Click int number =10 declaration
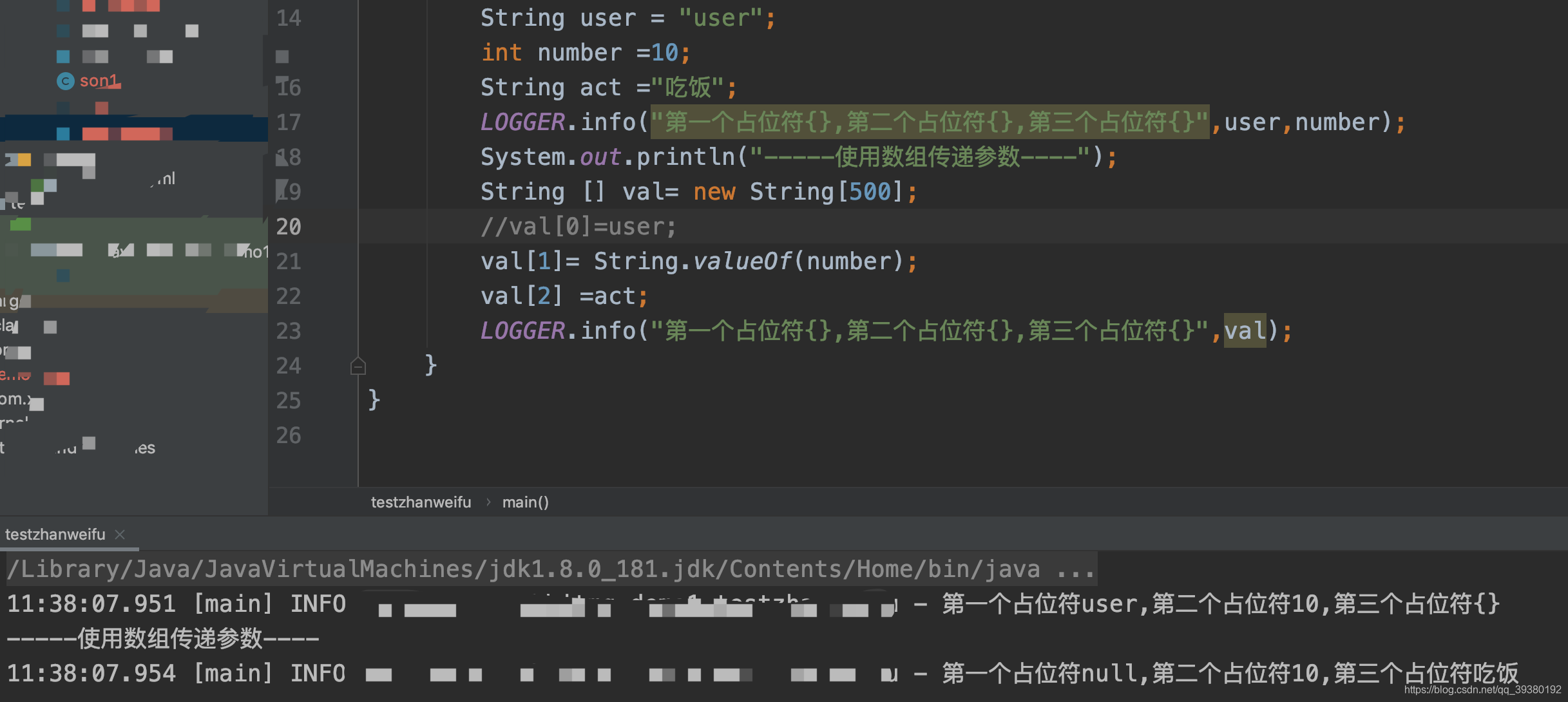1568x702 pixels. coord(585,53)
